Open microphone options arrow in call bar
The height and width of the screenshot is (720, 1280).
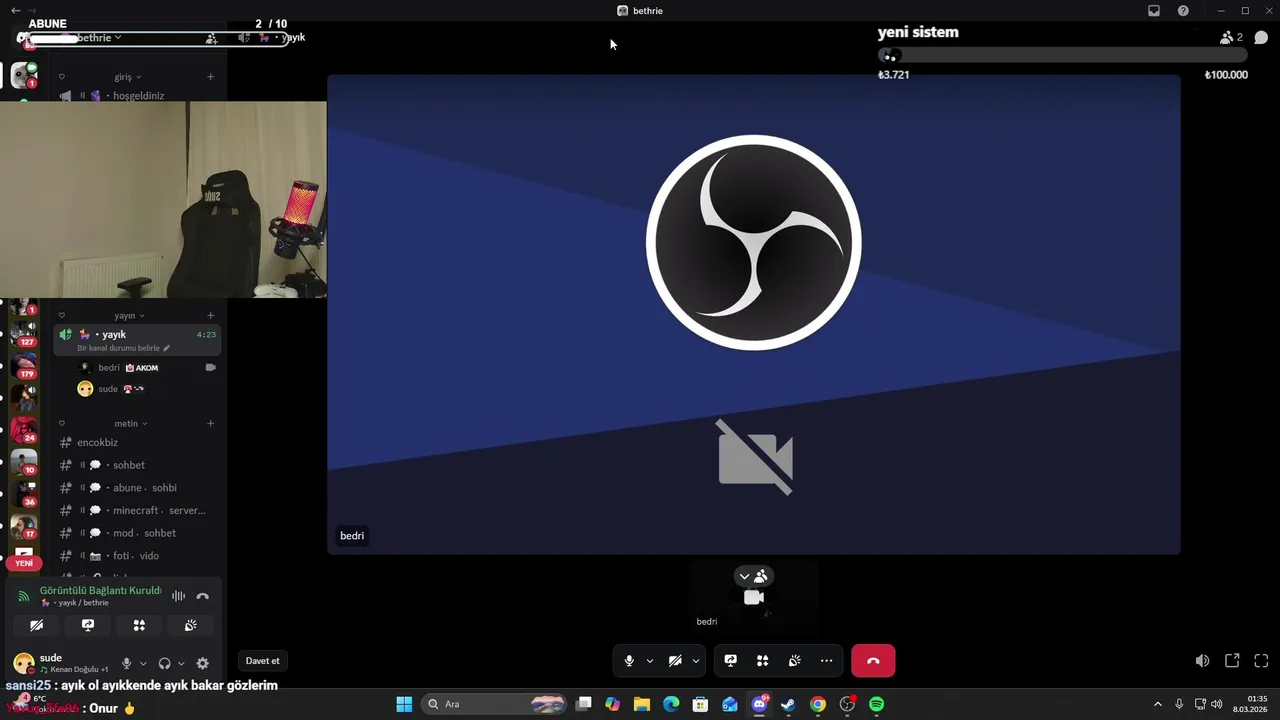[x=650, y=661]
